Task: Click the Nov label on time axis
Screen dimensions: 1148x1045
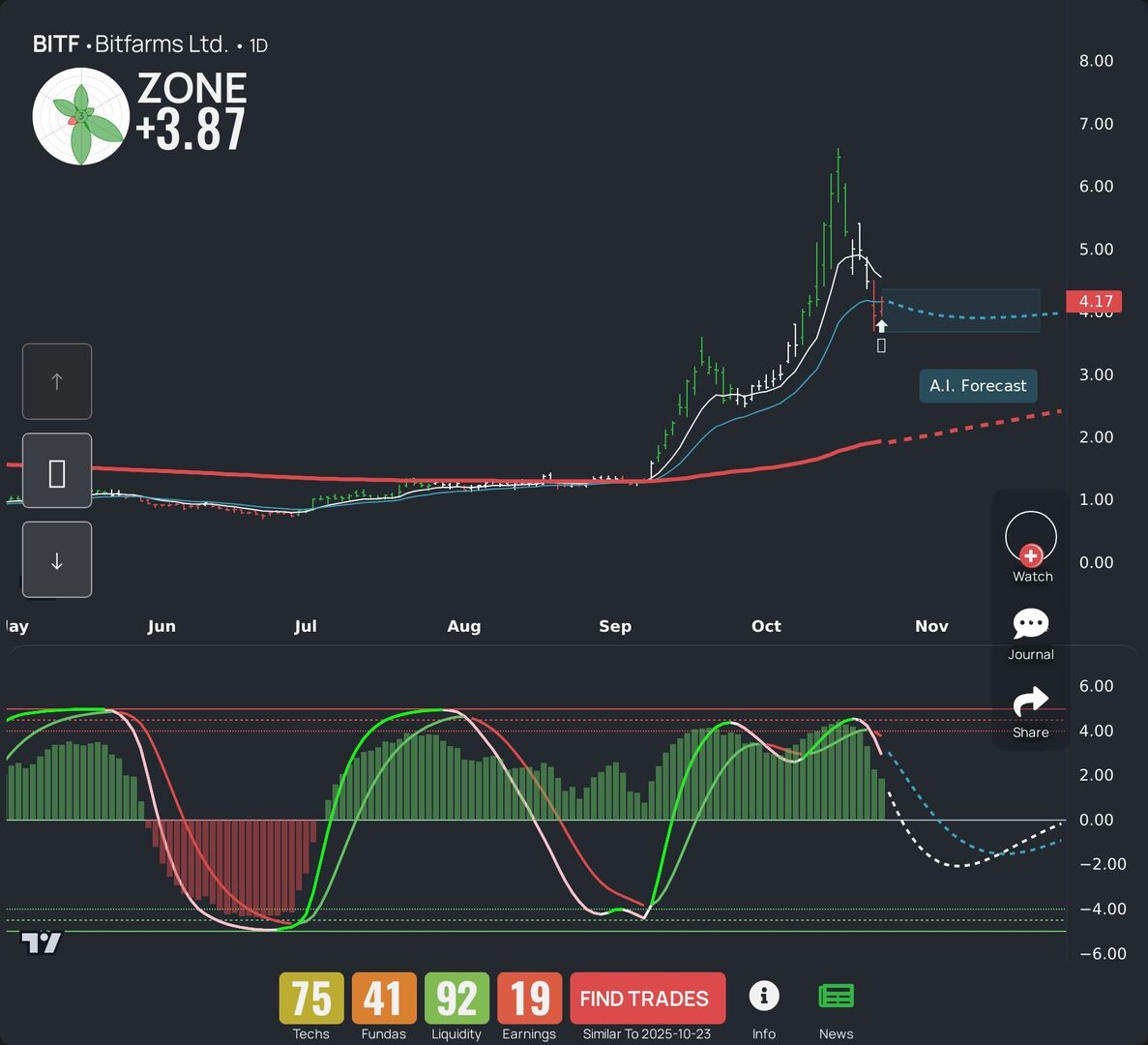Action: pyautogui.click(x=931, y=626)
